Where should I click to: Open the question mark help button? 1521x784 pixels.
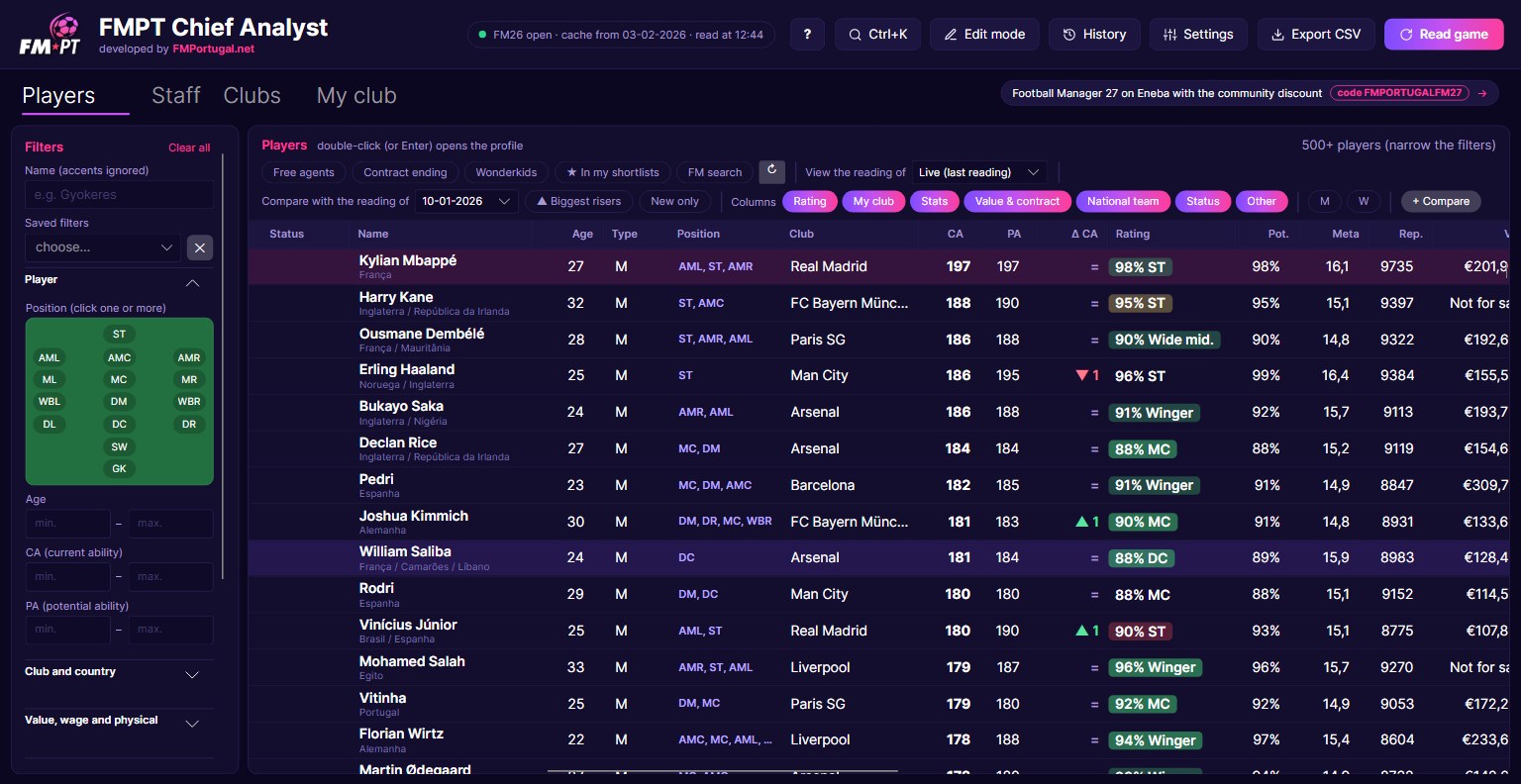(x=807, y=35)
